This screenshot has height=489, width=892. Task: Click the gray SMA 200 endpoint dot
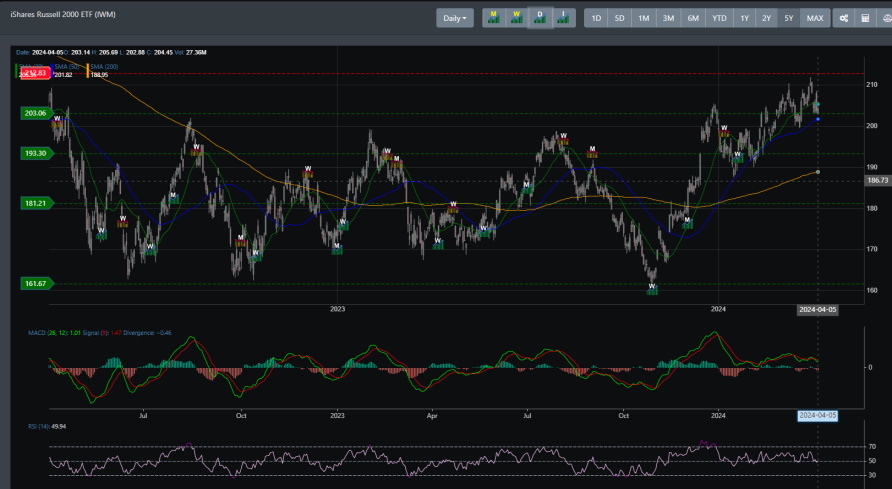point(818,172)
